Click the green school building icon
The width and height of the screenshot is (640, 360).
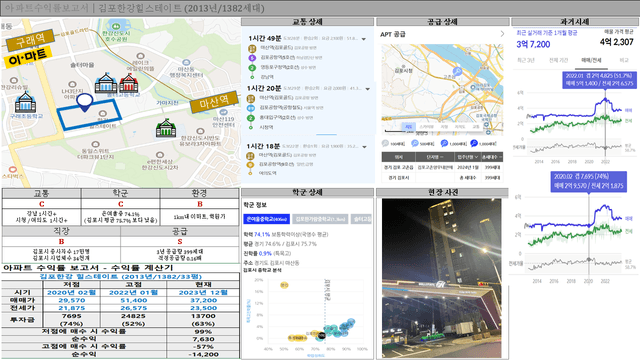click(166, 128)
